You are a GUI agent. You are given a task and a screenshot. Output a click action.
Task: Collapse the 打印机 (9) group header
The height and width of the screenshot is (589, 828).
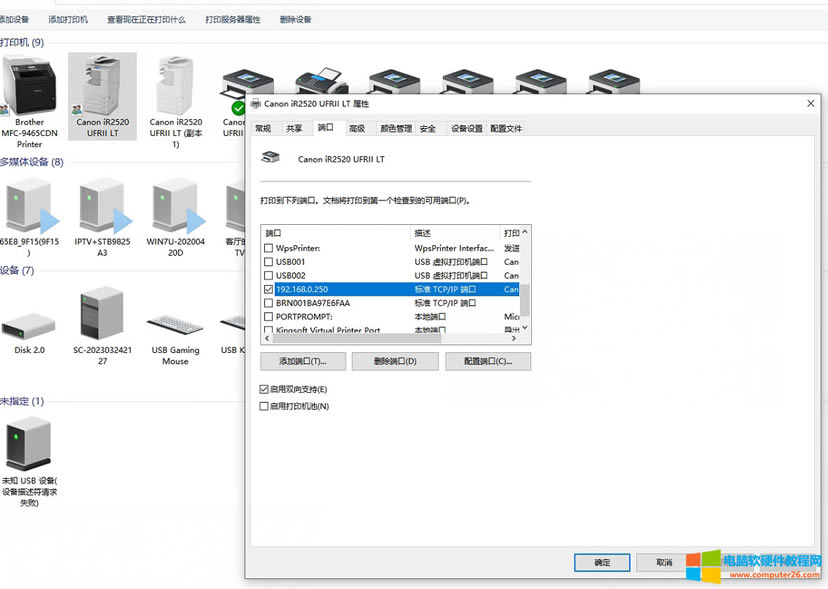click(22, 42)
